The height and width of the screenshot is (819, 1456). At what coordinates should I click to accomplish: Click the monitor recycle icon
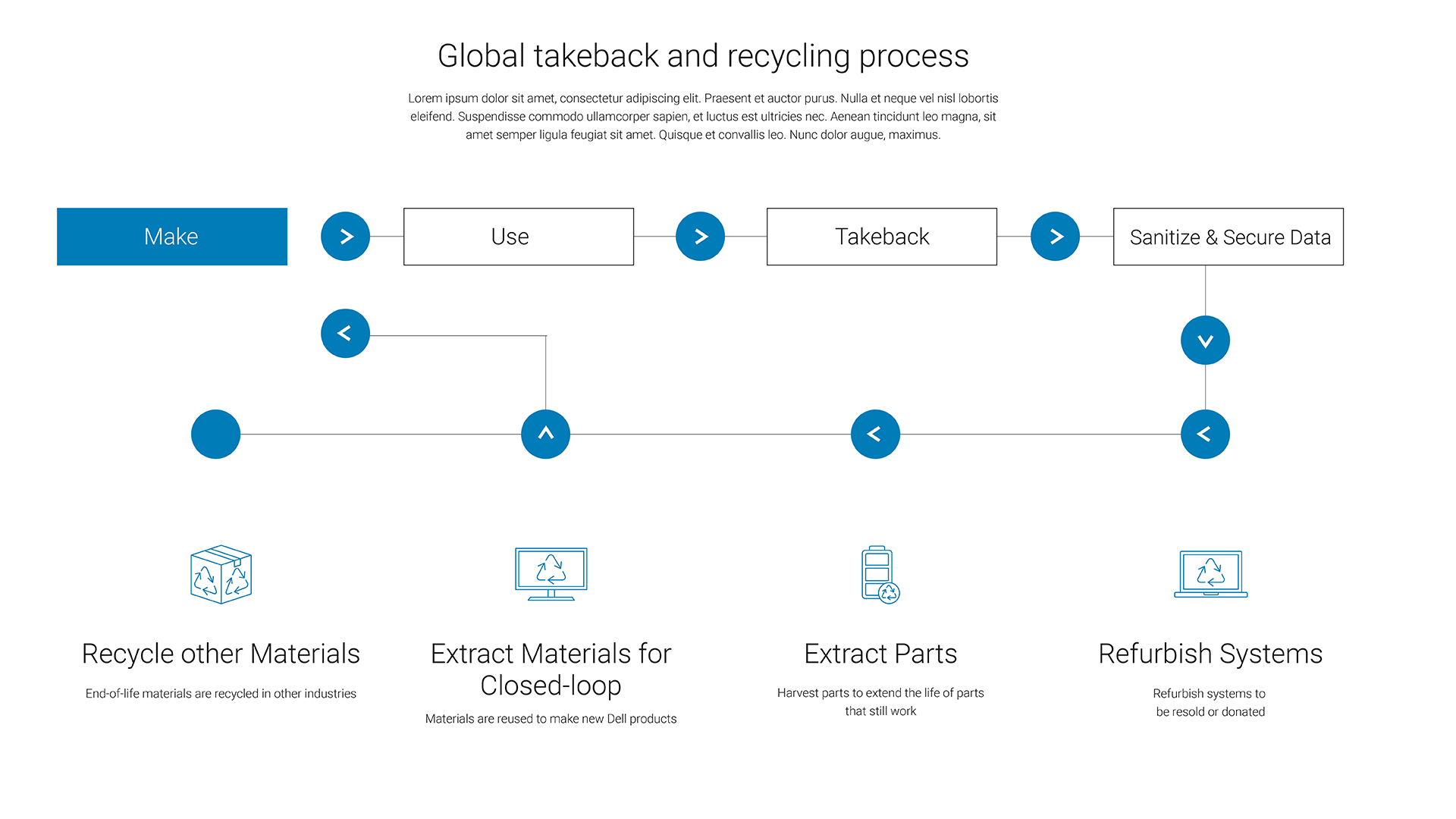point(551,573)
